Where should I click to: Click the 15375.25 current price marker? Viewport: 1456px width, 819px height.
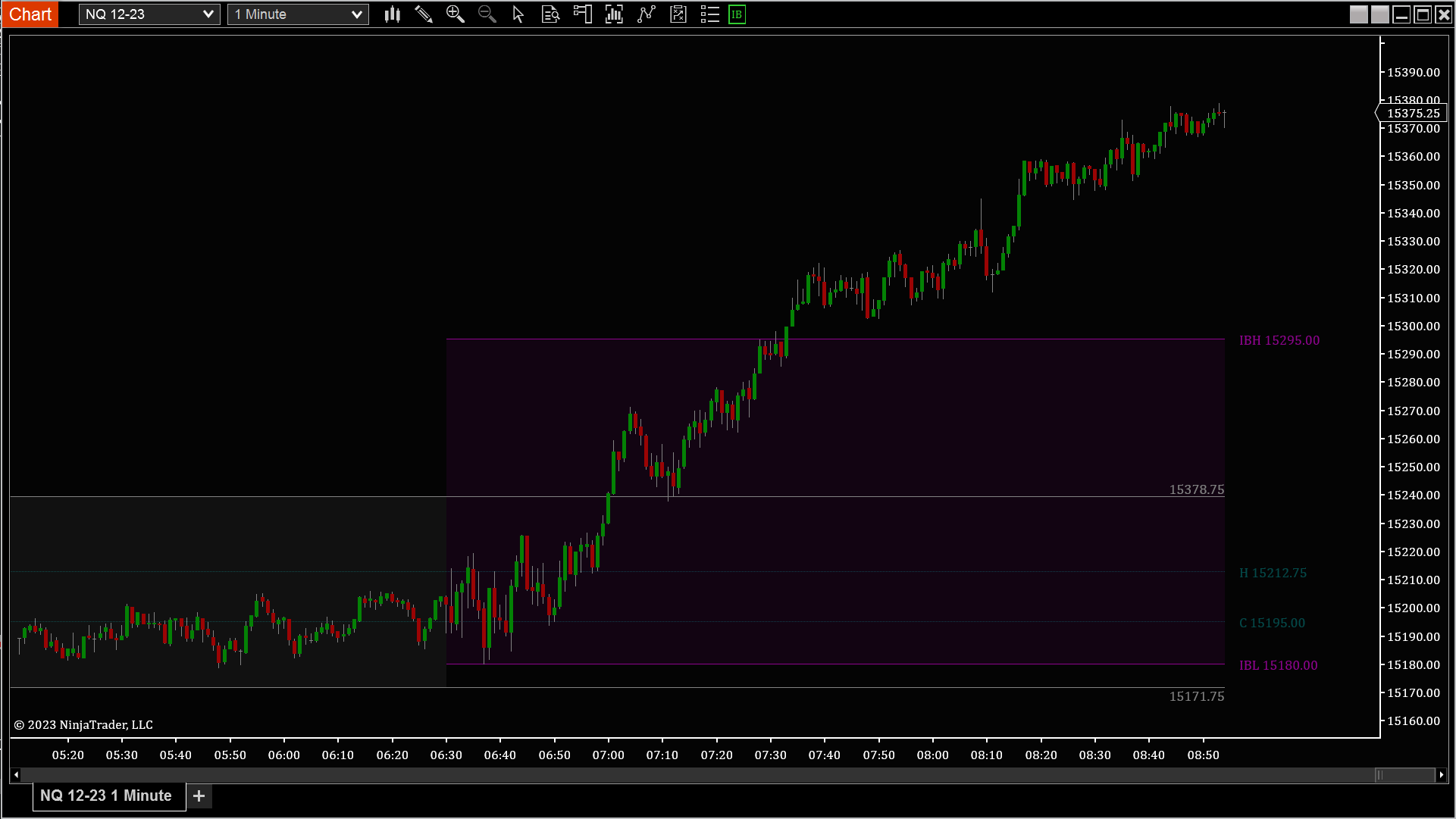pyautogui.click(x=1413, y=114)
